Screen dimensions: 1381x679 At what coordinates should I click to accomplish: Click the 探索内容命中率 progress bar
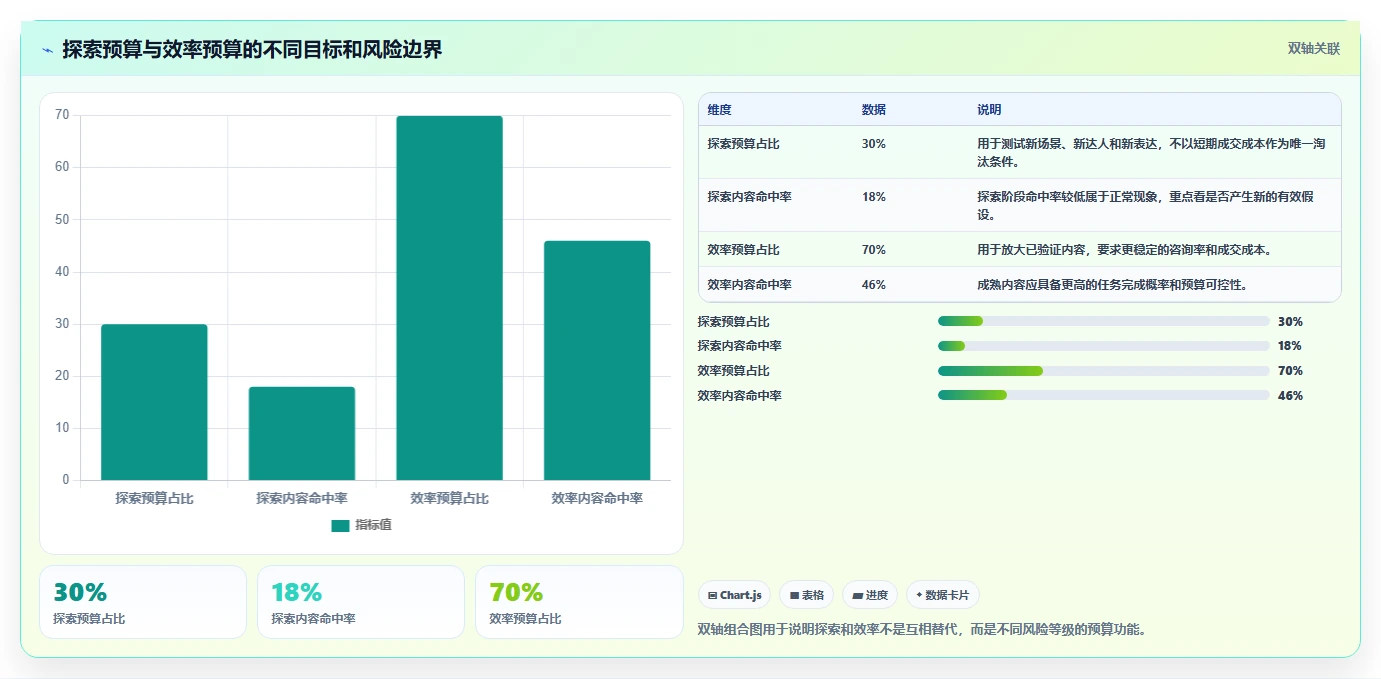[1104, 346]
